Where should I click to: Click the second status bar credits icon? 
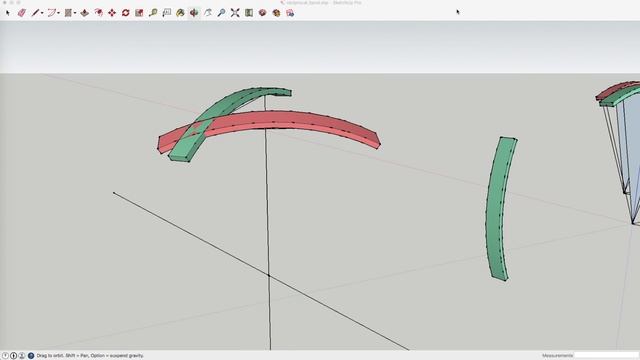click(x=13, y=356)
